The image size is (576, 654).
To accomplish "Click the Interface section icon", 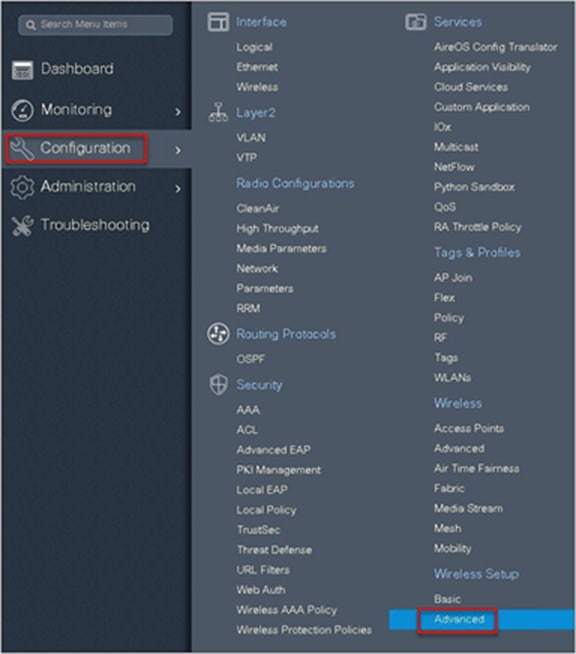I will (x=218, y=22).
